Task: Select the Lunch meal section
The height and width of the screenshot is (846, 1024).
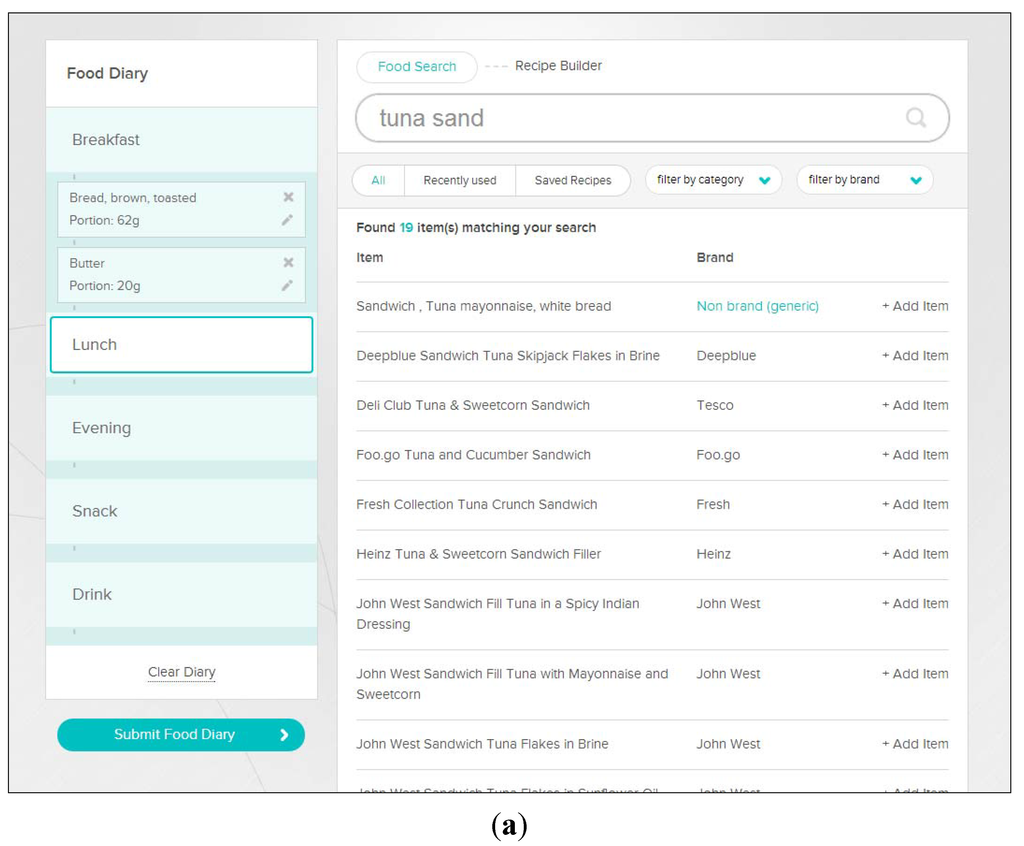Action: 181,345
